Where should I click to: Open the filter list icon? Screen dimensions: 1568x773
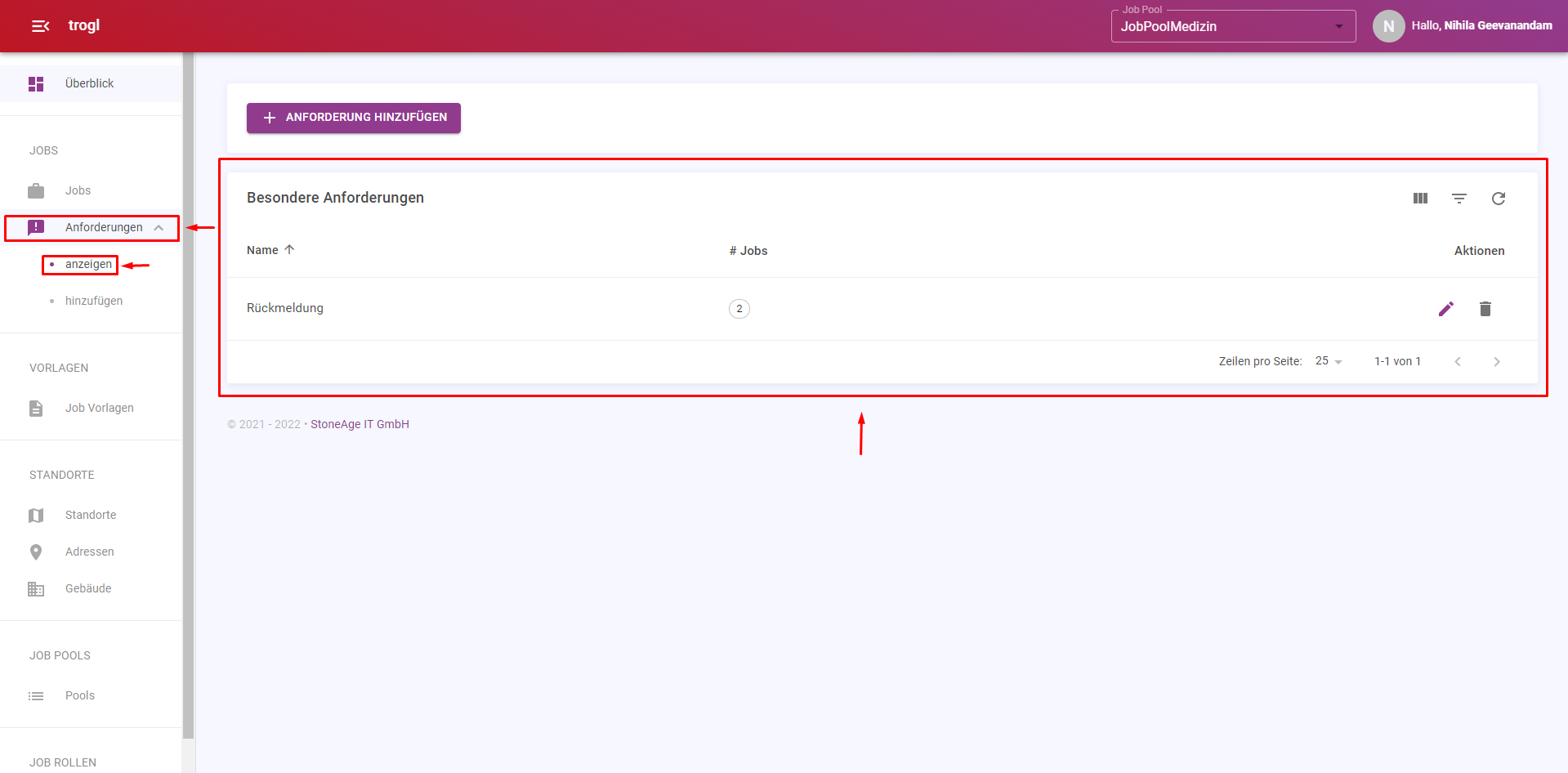1459,199
